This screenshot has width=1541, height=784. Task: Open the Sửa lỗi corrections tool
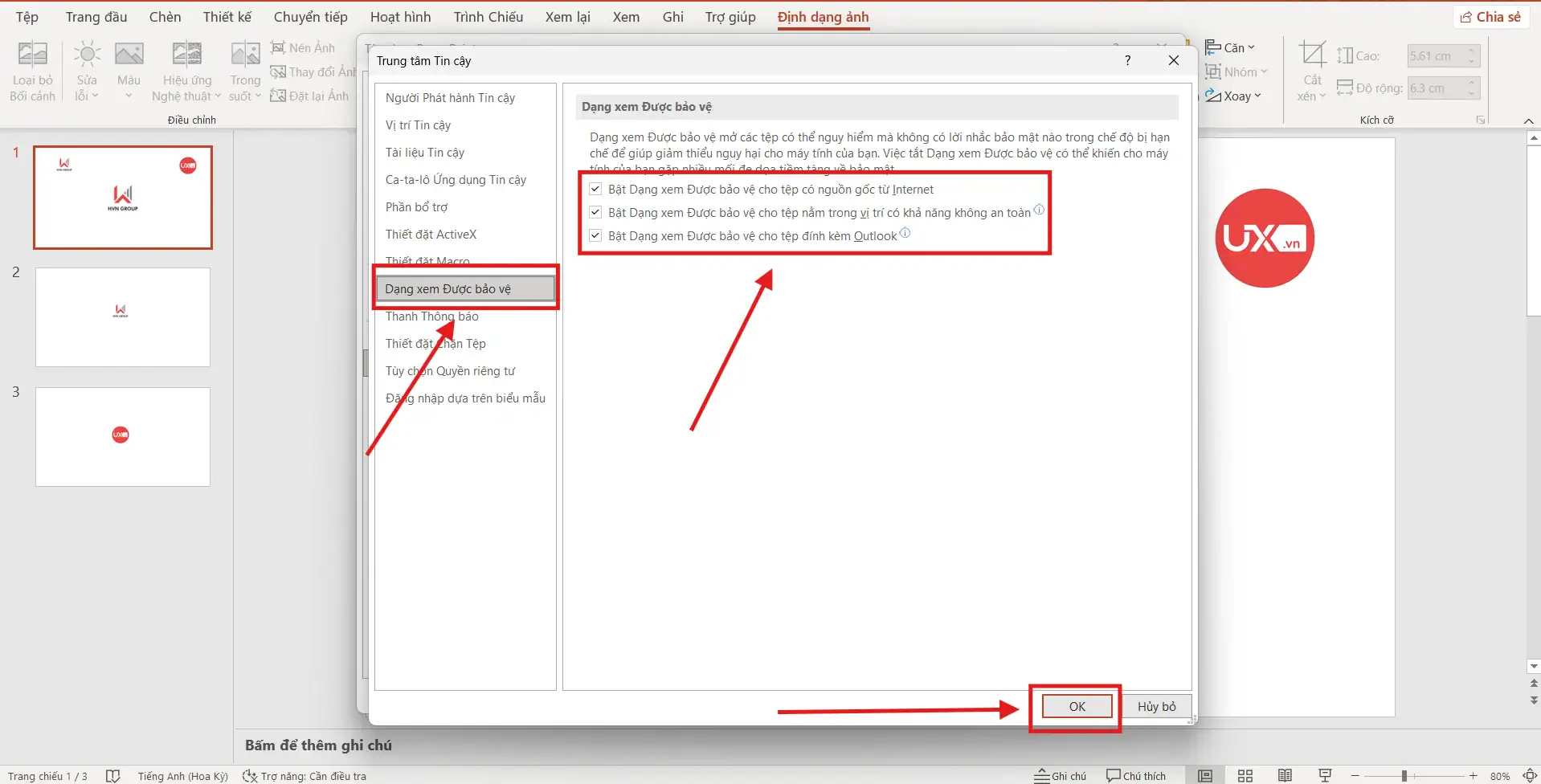coord(86,69)
